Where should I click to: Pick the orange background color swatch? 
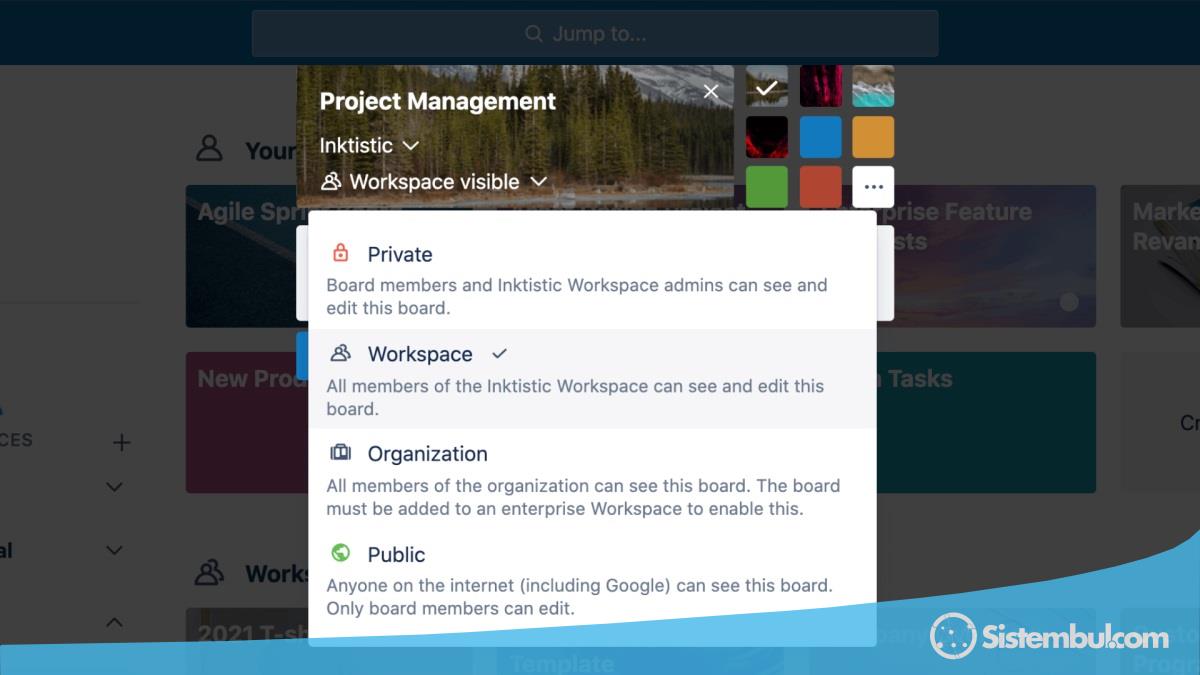tap(873, 137)
